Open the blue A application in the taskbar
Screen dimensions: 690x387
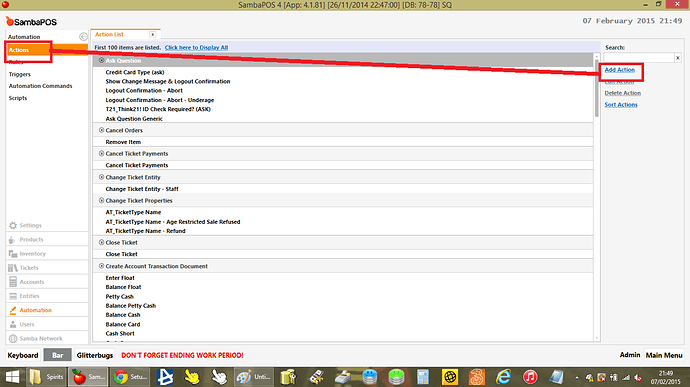click(x=165, y=377)
